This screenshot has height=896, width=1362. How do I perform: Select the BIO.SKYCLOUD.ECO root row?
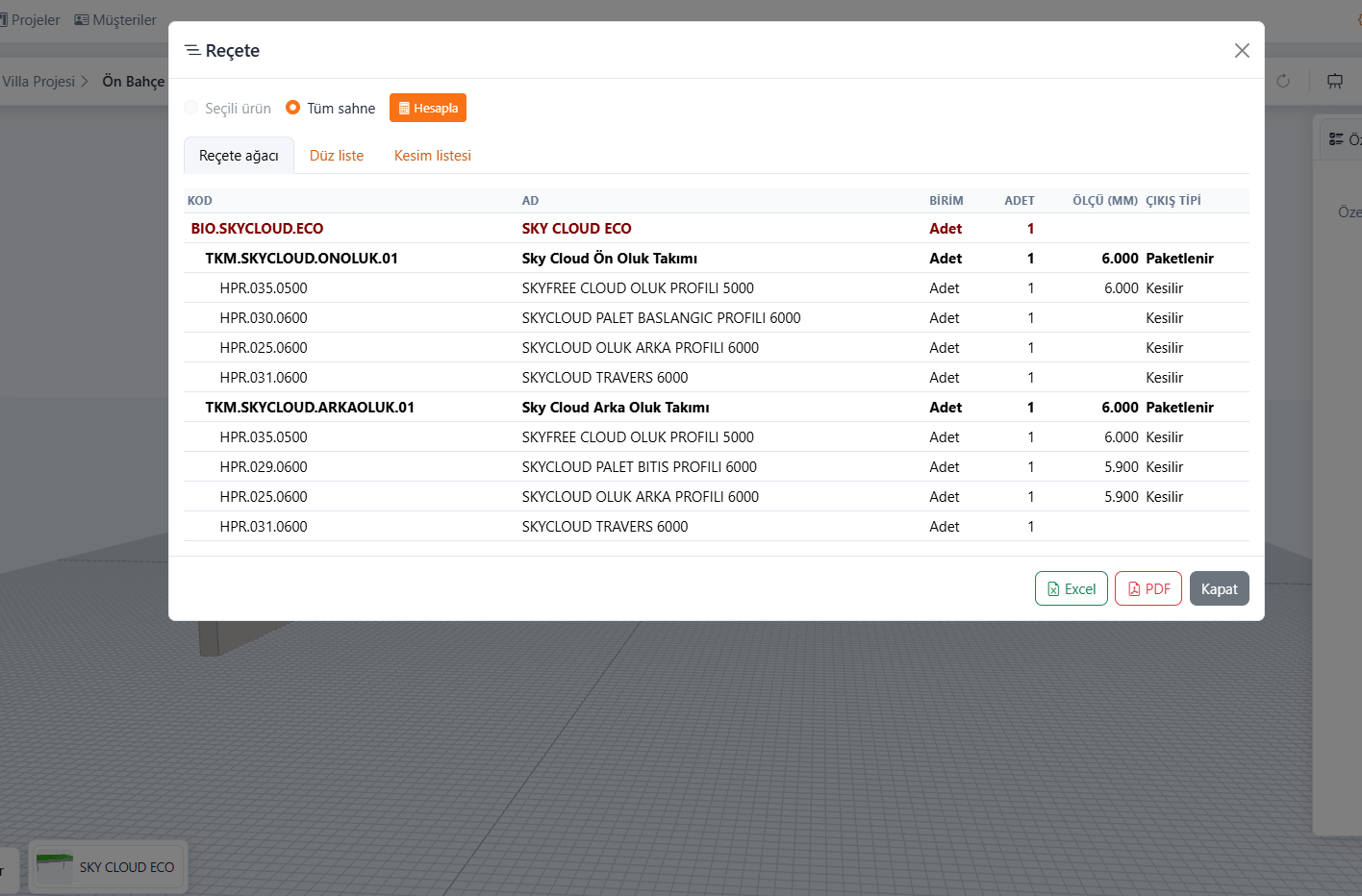(x=717, y=228)
